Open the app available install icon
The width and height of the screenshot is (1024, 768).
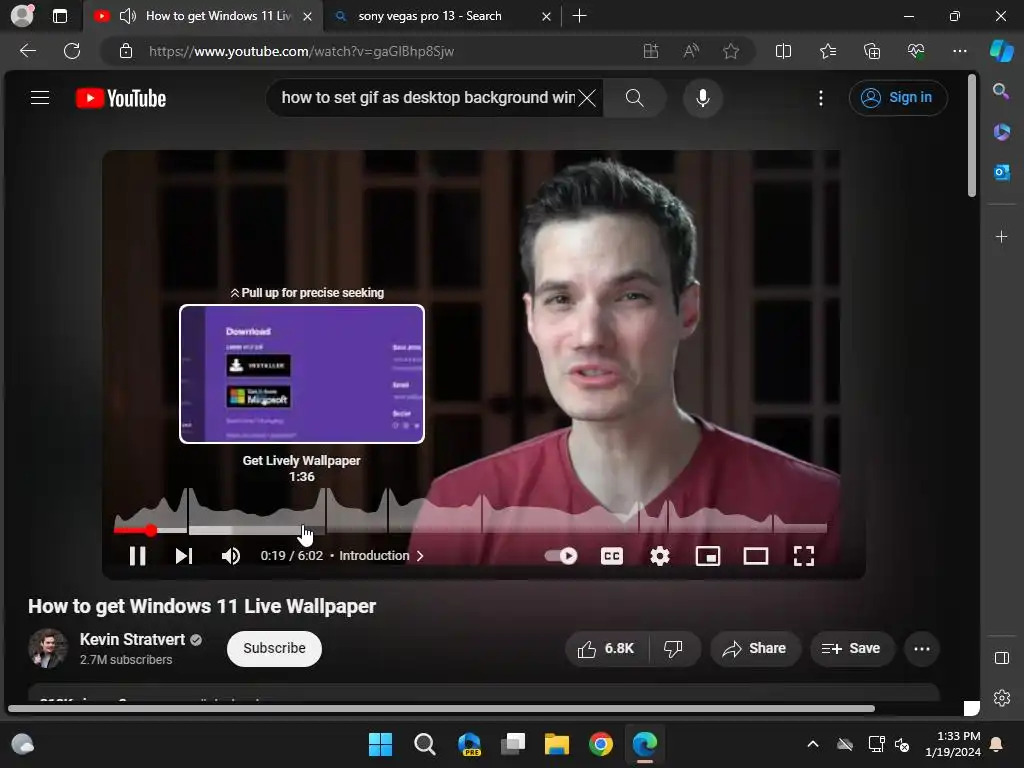point(651,51)
